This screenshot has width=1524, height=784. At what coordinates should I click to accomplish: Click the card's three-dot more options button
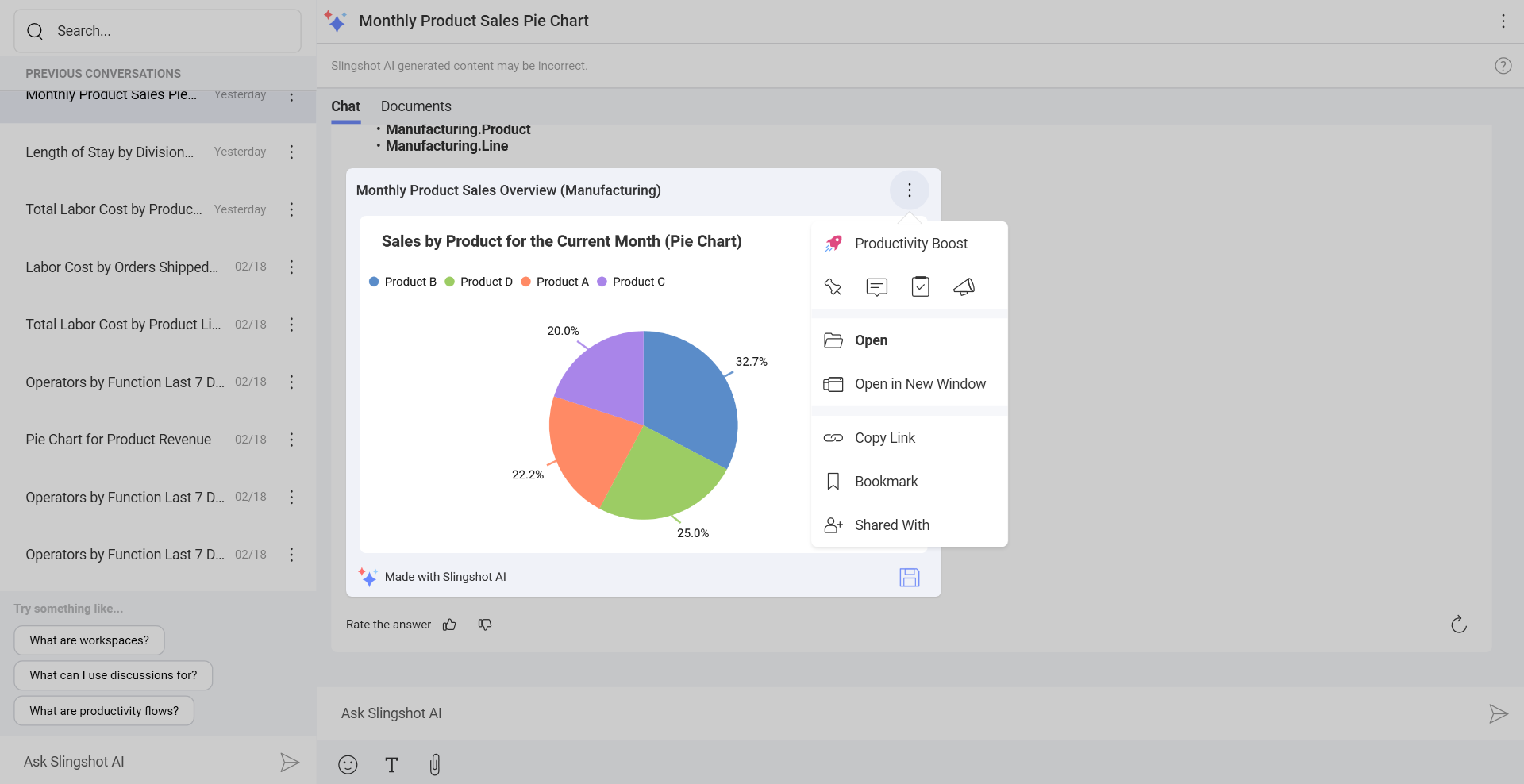(x=910, y=190)
